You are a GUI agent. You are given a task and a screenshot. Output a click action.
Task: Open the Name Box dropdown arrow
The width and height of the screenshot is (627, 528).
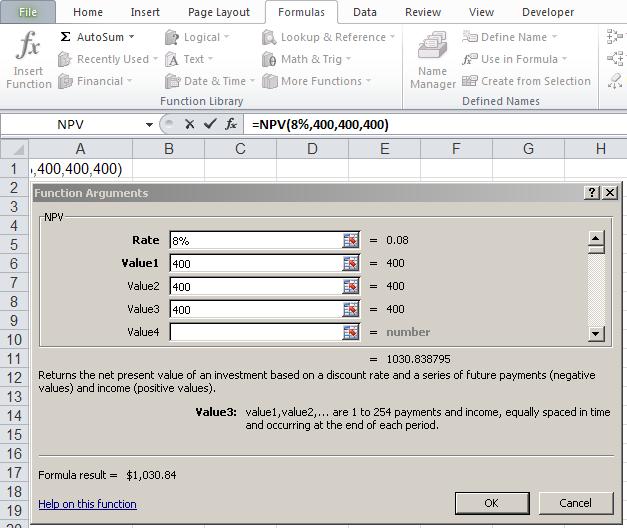149,125
